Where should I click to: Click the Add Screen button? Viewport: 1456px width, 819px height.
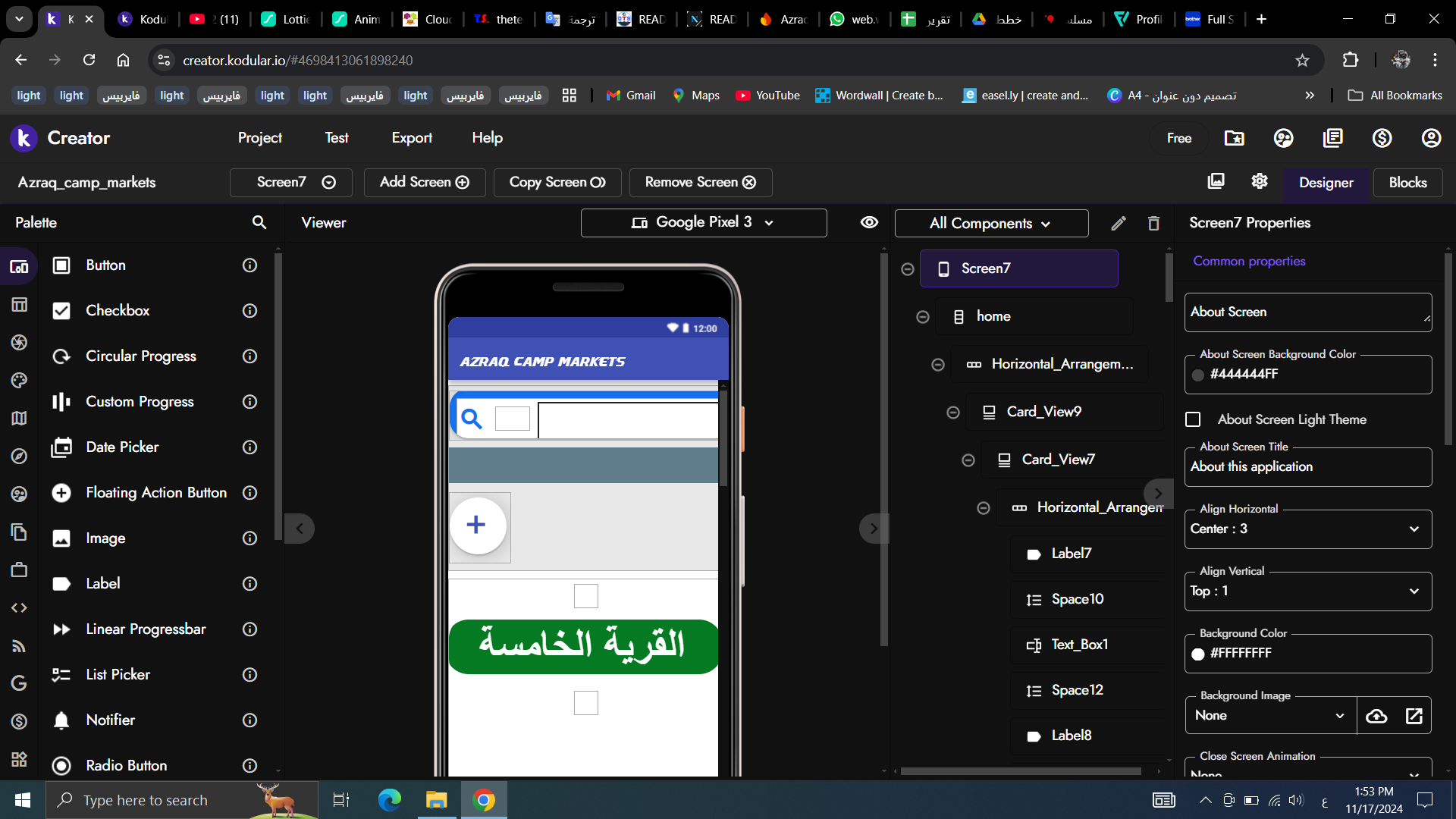click(424, 183)
